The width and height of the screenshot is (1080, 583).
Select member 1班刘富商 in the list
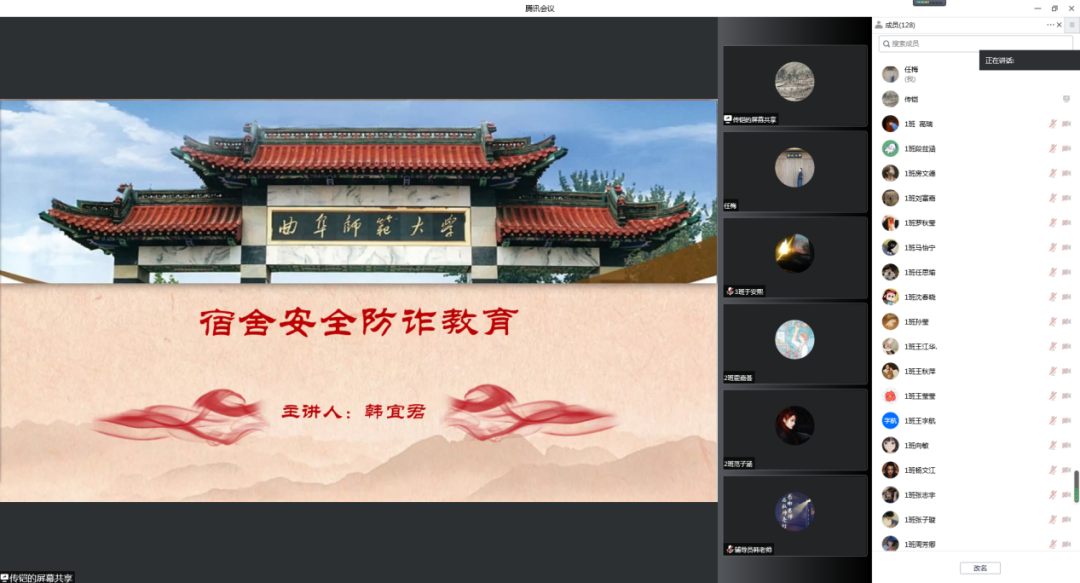[x=975, y=198]
